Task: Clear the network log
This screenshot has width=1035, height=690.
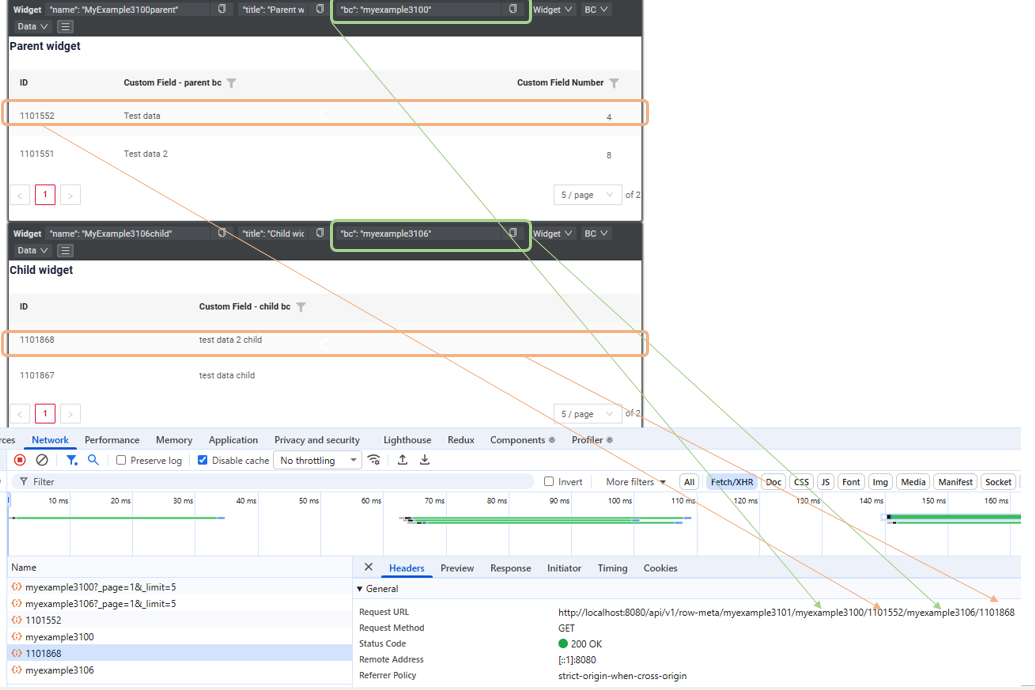Action: [x=42, y=460]
